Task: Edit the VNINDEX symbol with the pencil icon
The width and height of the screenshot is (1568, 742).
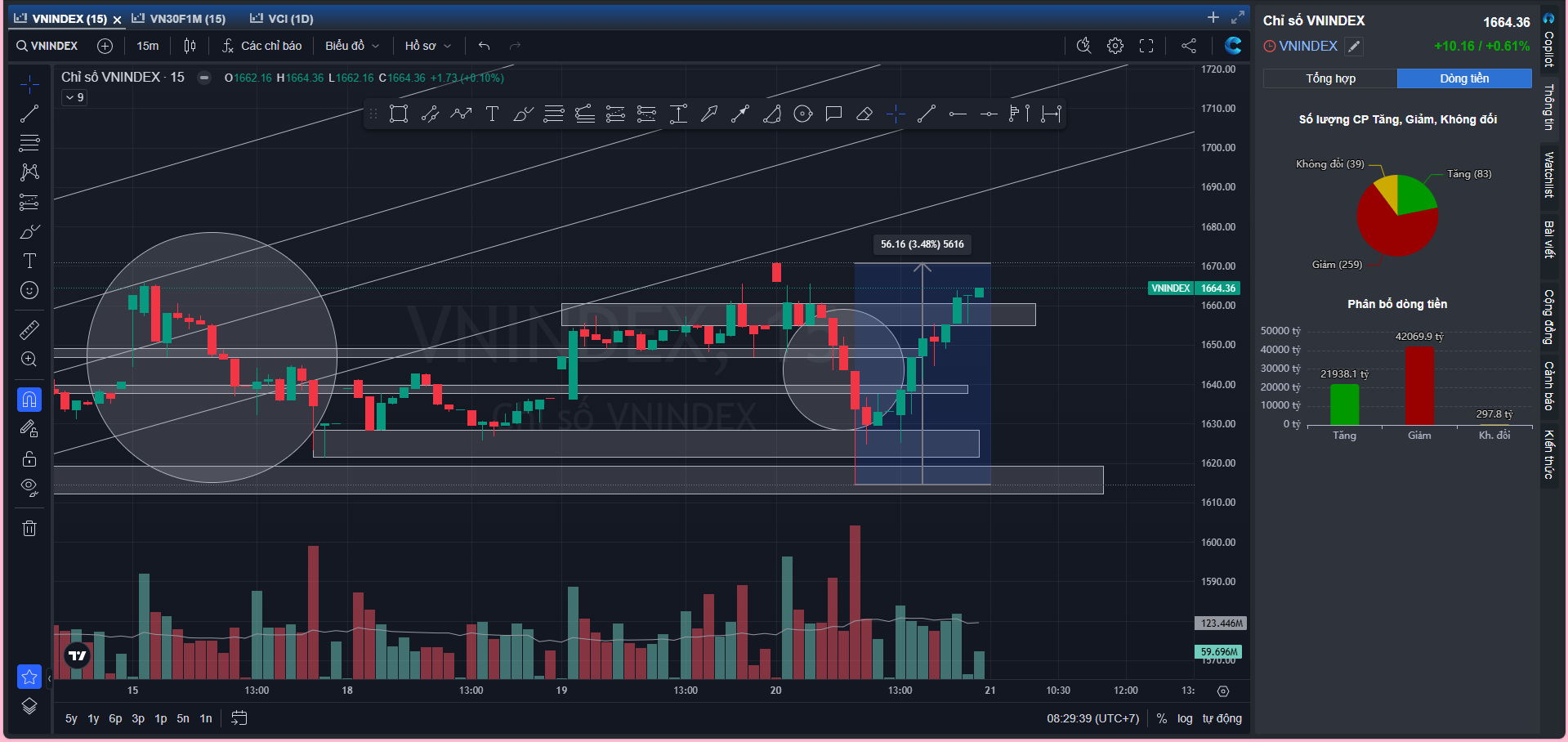Action: (1354, 47)
